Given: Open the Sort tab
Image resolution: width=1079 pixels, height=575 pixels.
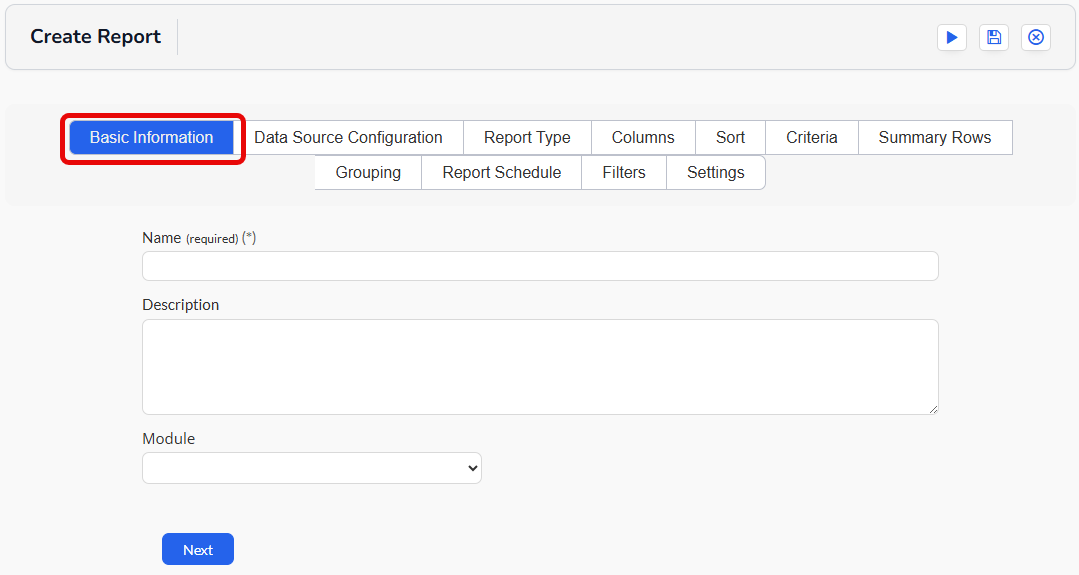Looking at the screenshot, I should click(x=730, y=138).
